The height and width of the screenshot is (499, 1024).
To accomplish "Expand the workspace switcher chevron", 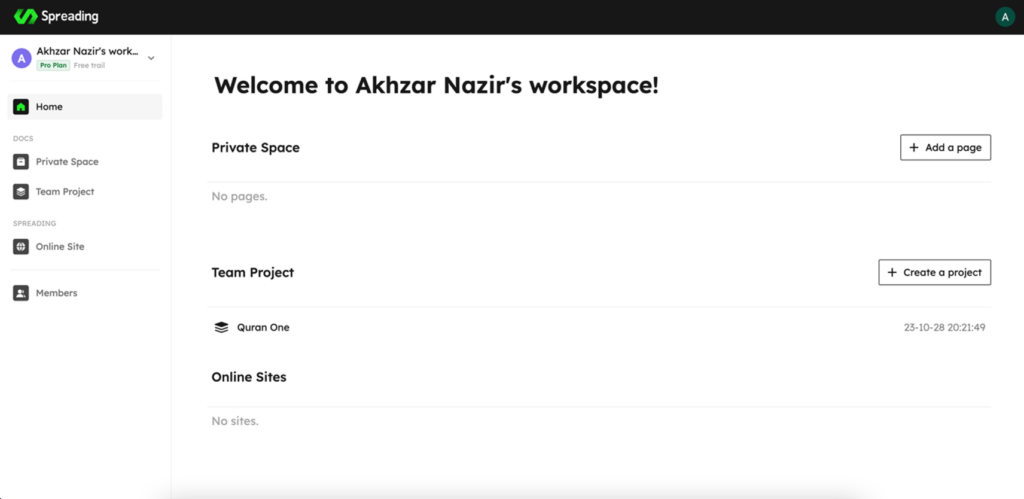I will [x=151, y=58].
